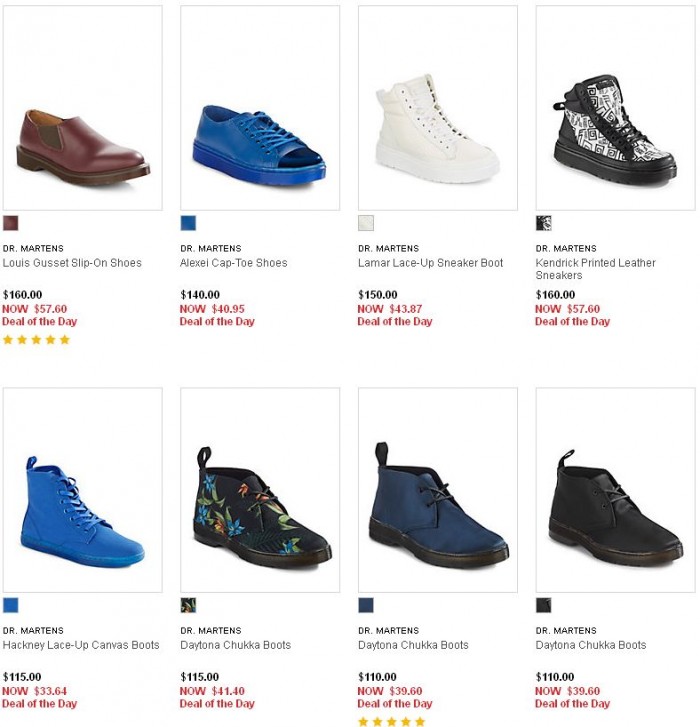The height and width of the screenshot is (727, 700).
Task: Go to Lamar Lace-Up Sneaker Boot page
Action: [430, 263]
